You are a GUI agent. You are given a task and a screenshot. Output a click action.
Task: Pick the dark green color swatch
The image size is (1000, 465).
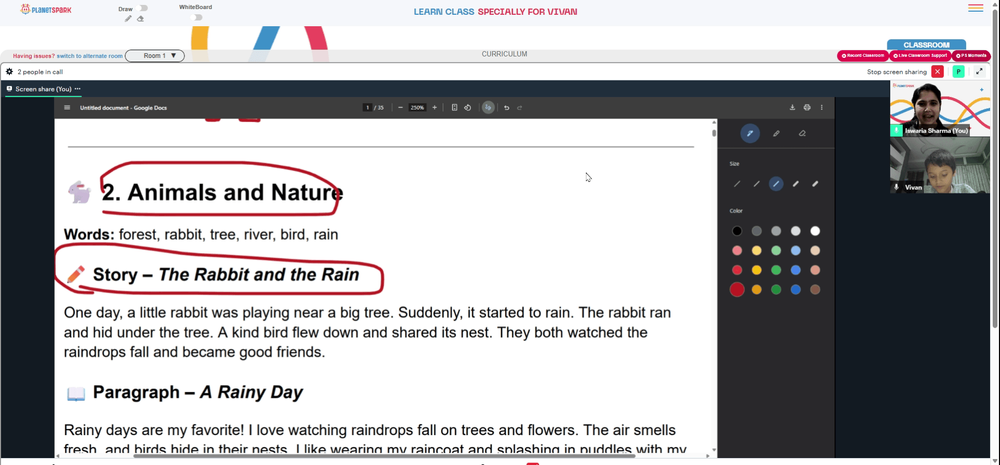[776, 290]
